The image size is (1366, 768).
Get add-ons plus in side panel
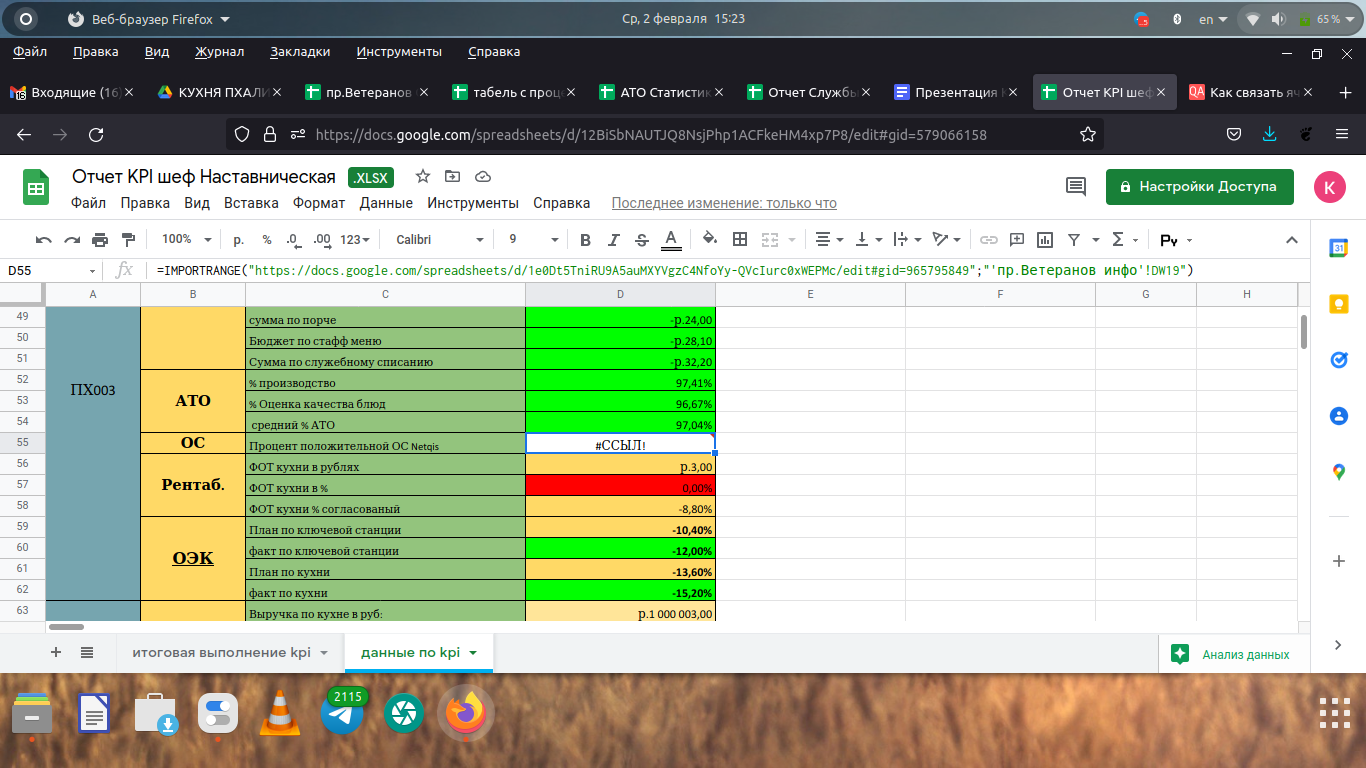[x=1338, y=562]
